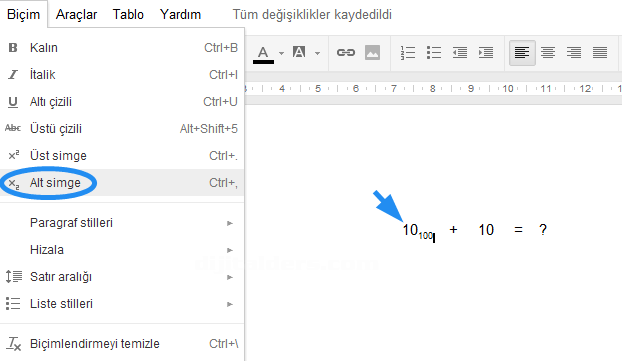Click the question mark in the equation
The height and width of the screenshot is (361, 622).
click(x=543, y=230)
